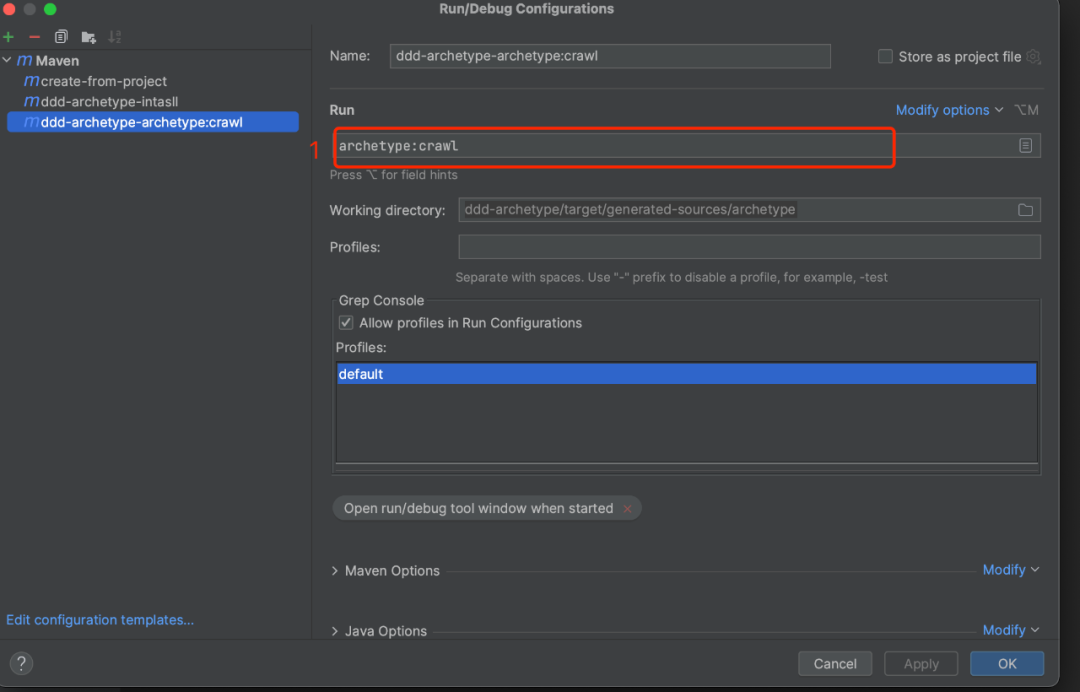Open Store as project file settings gear
This screenshot has height=692, width=1080.
1033,56
